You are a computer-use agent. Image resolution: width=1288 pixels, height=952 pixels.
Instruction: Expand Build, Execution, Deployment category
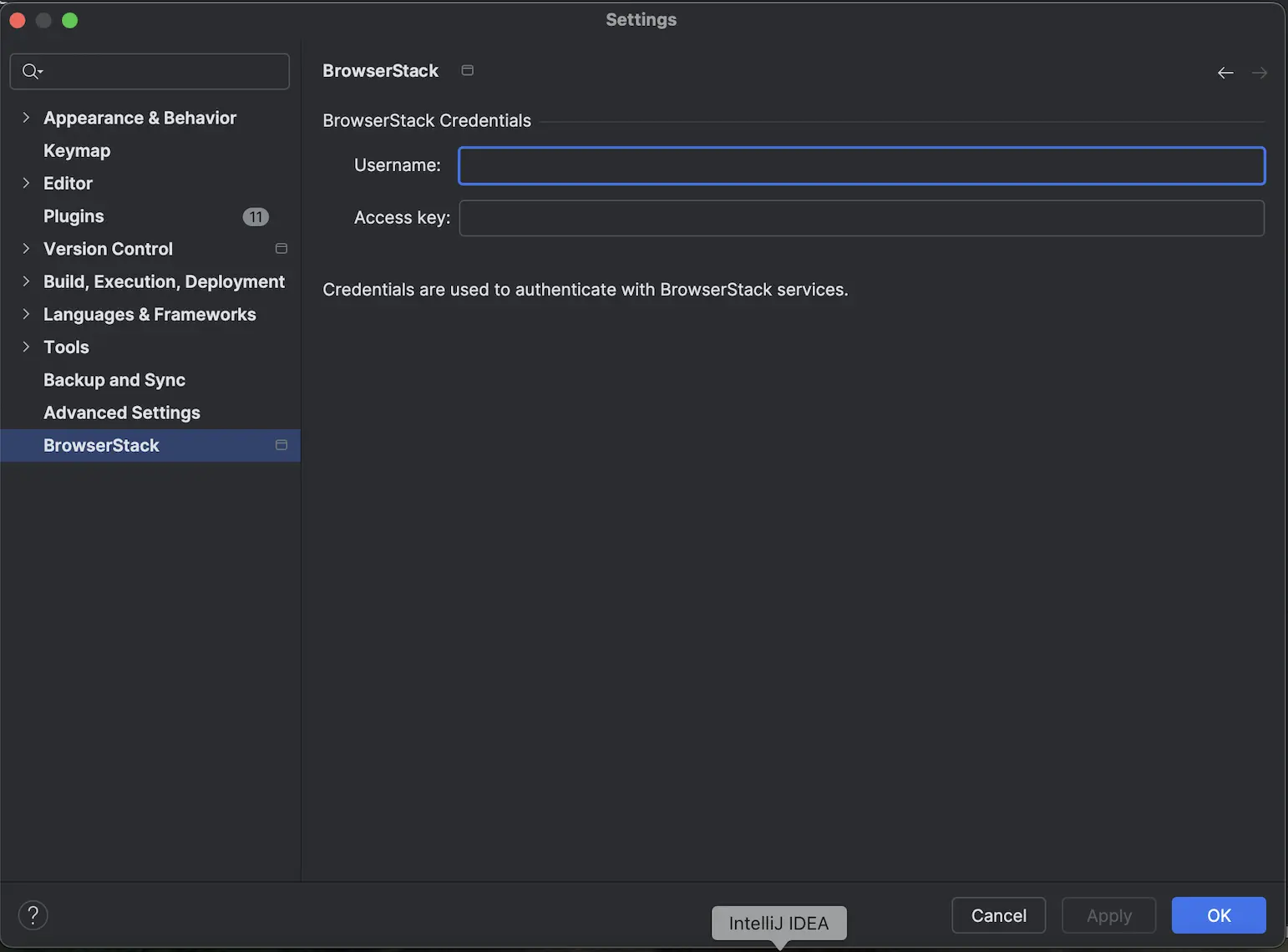[25, 281]
